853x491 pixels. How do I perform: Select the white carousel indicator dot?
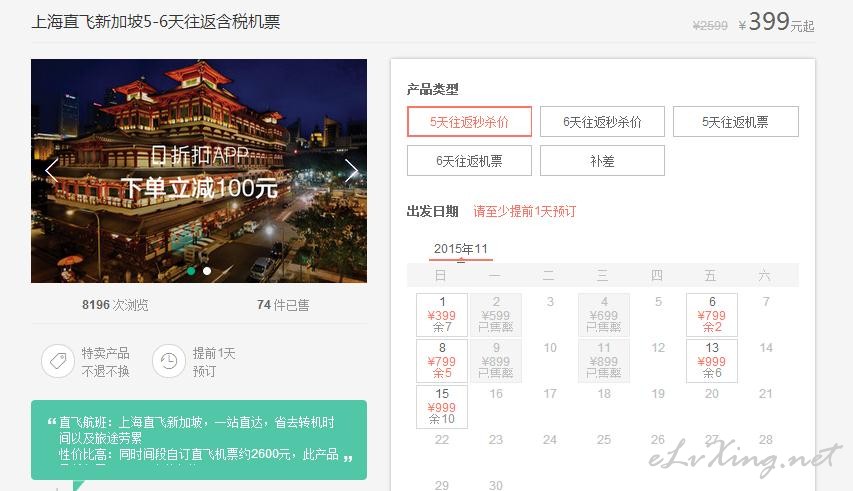(x=207, y=270)
